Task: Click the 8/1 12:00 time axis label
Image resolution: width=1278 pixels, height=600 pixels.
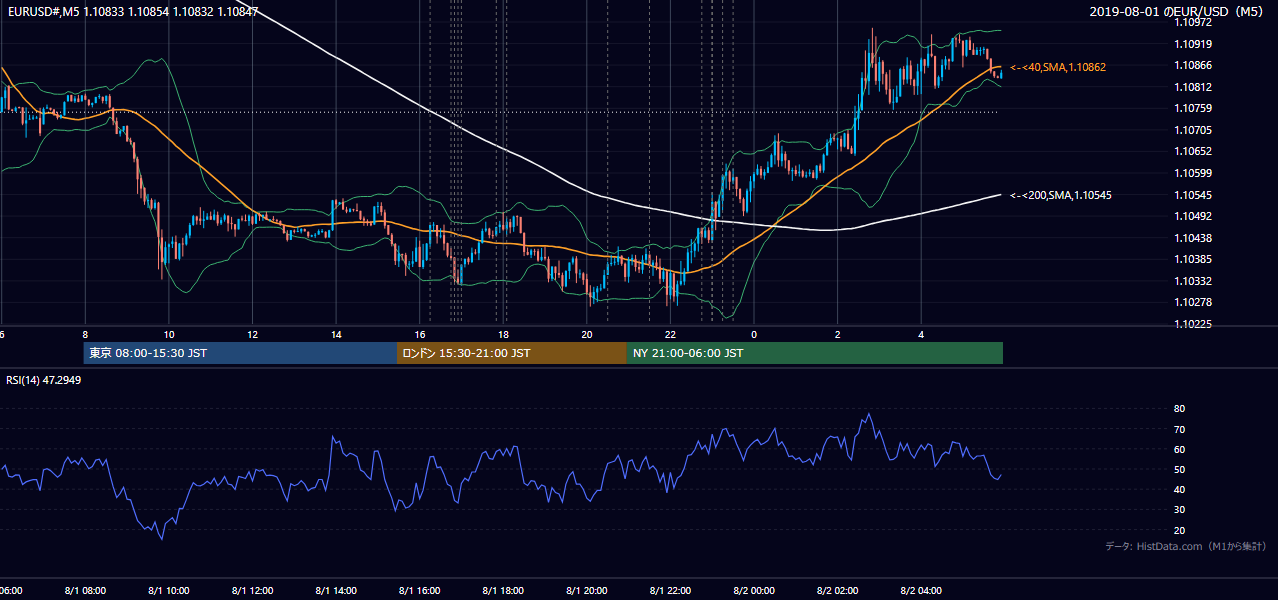Action: click(253, 590)
